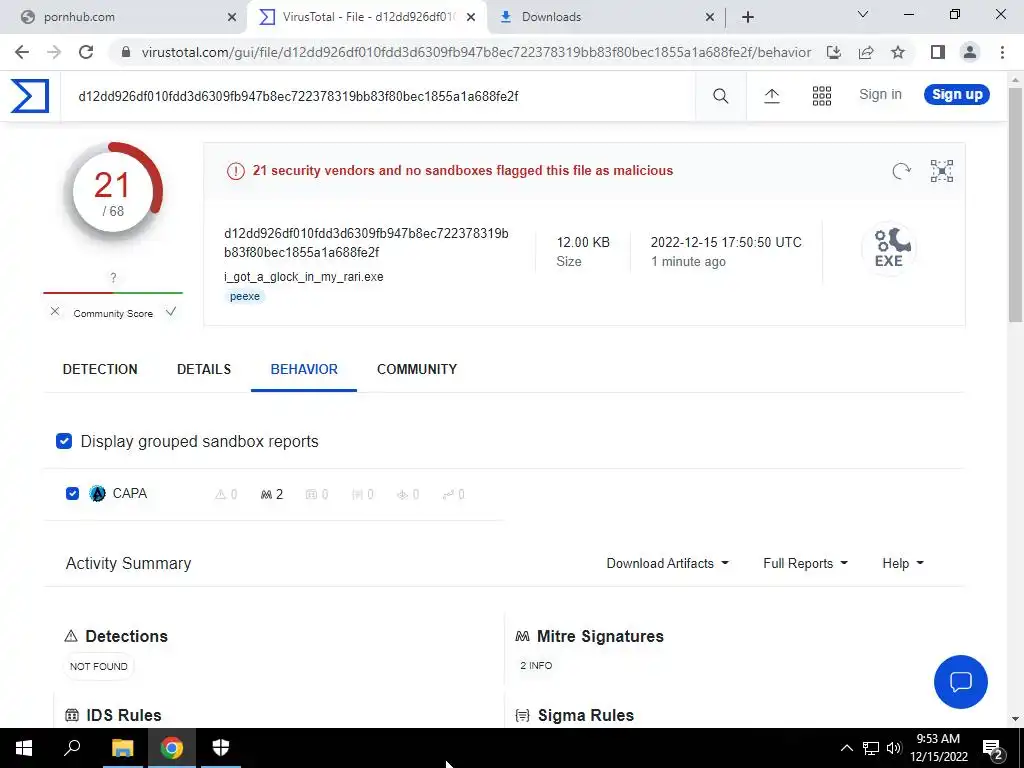Vote harmless with community checkmark icon
The image size is (1024, 768).
tap(170, 312)
